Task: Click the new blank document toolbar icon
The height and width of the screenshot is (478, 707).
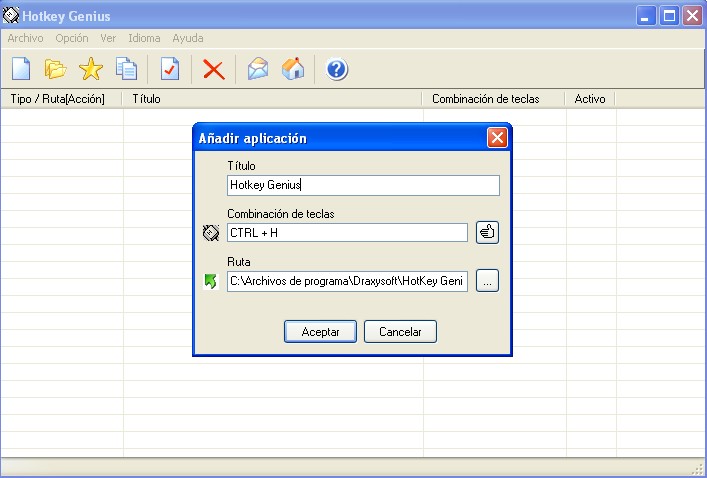Action: point(21,69)
